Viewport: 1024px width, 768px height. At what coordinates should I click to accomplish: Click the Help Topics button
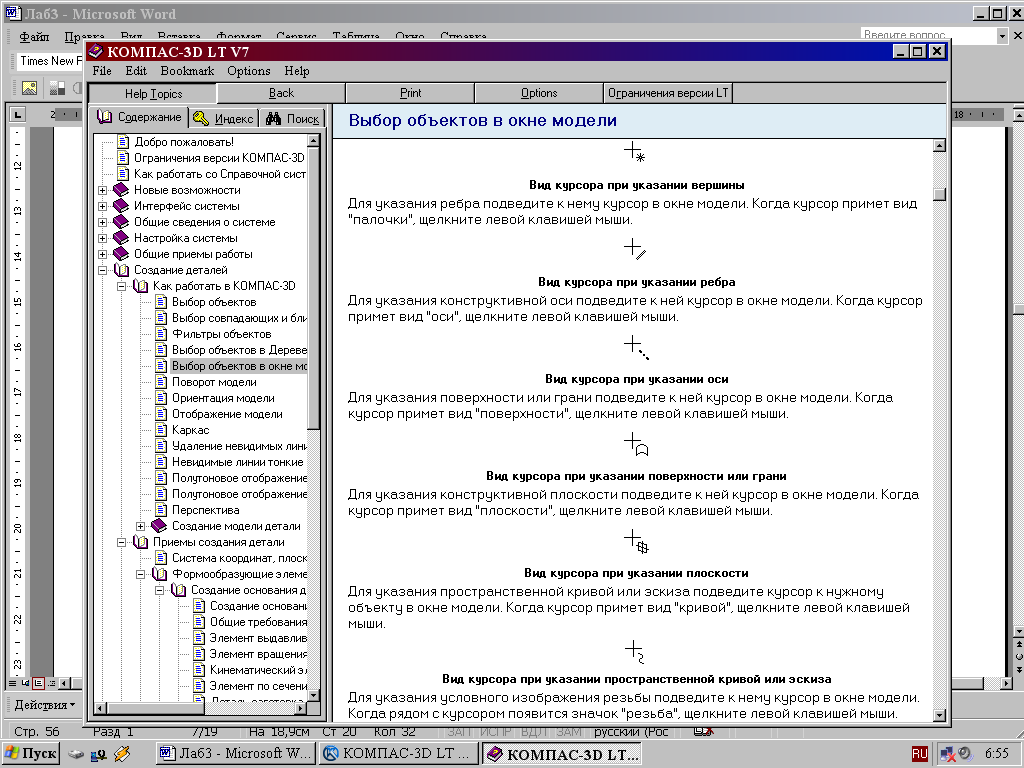pyautogui.click(x=153, y=93)
